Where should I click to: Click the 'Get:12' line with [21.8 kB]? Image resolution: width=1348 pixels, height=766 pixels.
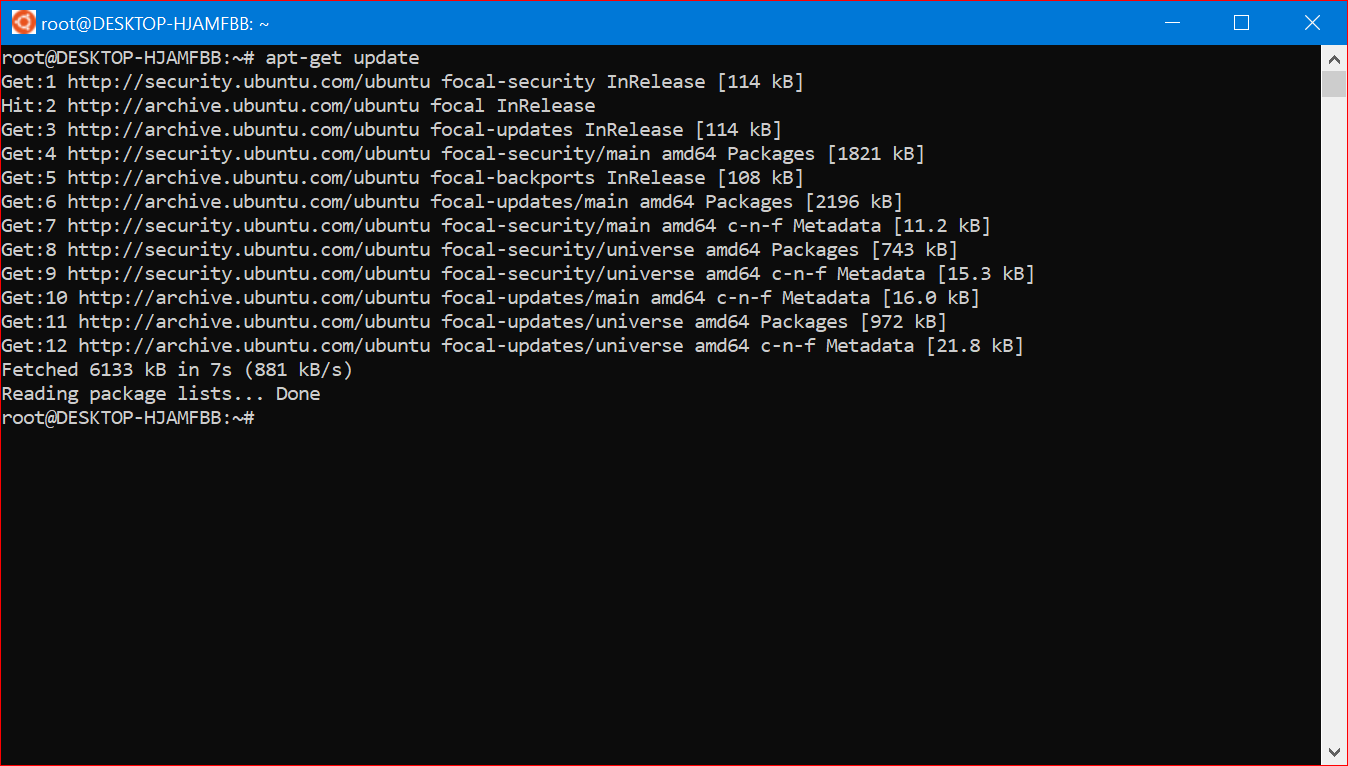click(x=512, y=346)
